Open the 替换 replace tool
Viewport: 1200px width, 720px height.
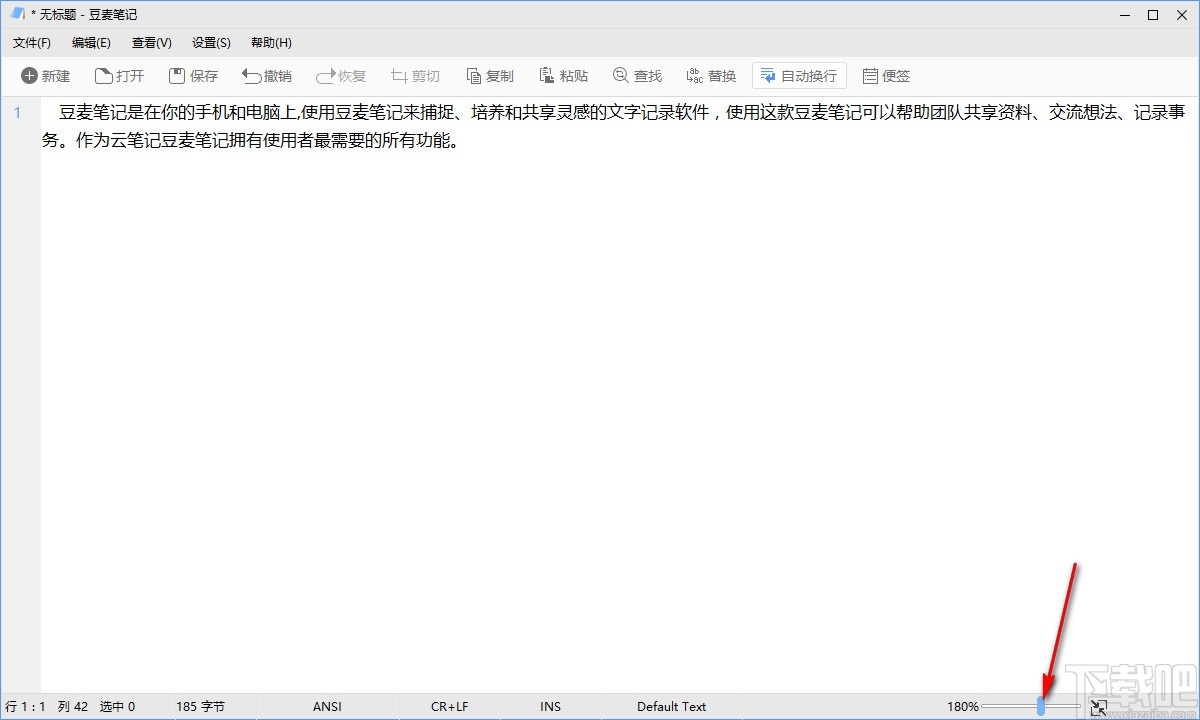click(711, 76)
